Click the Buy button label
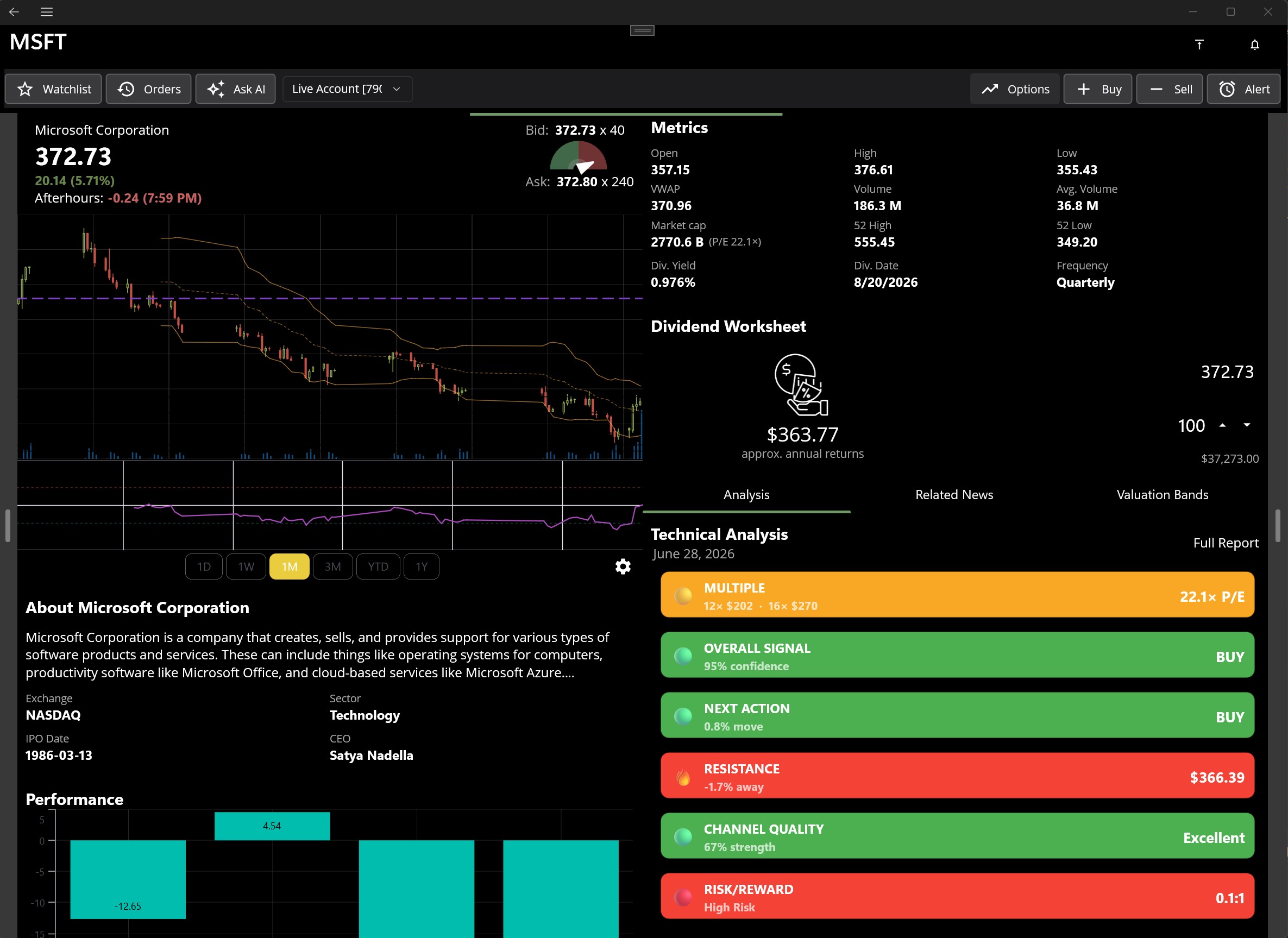Viewport: 1288px width, 938px height. click(x=1111, y=89)
